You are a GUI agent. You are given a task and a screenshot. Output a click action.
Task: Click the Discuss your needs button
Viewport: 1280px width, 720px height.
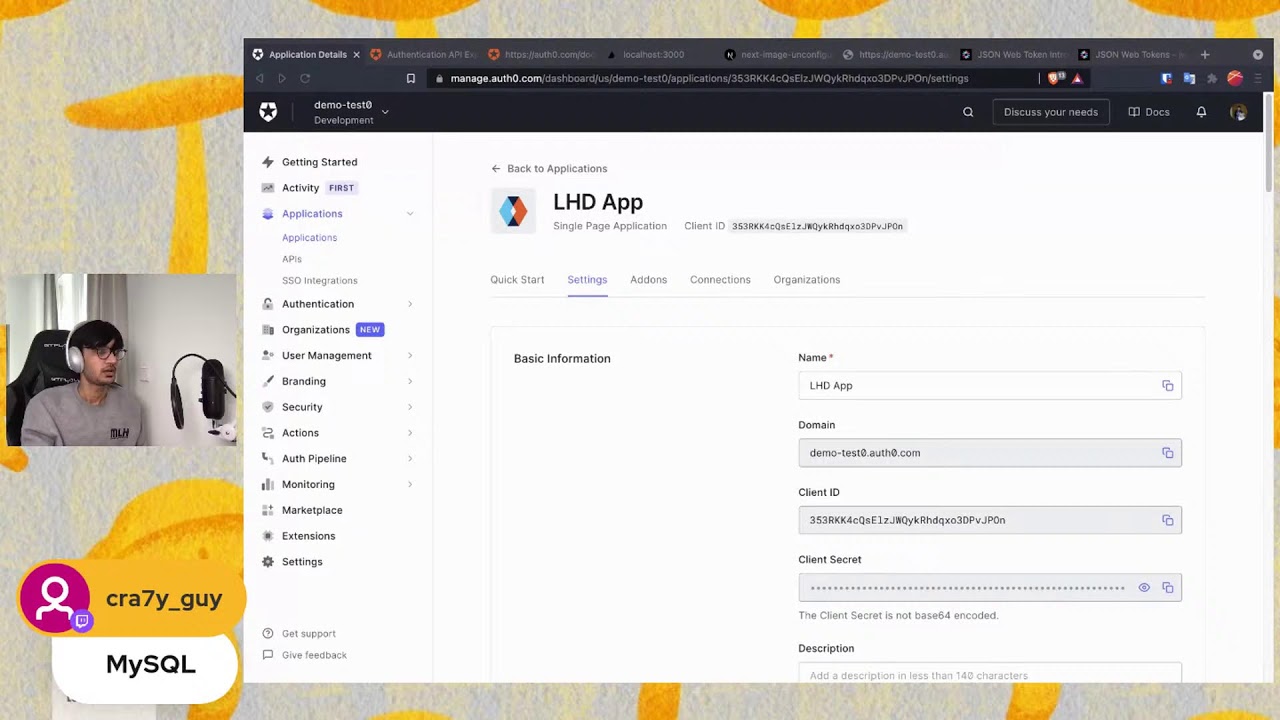[1050, 112]
